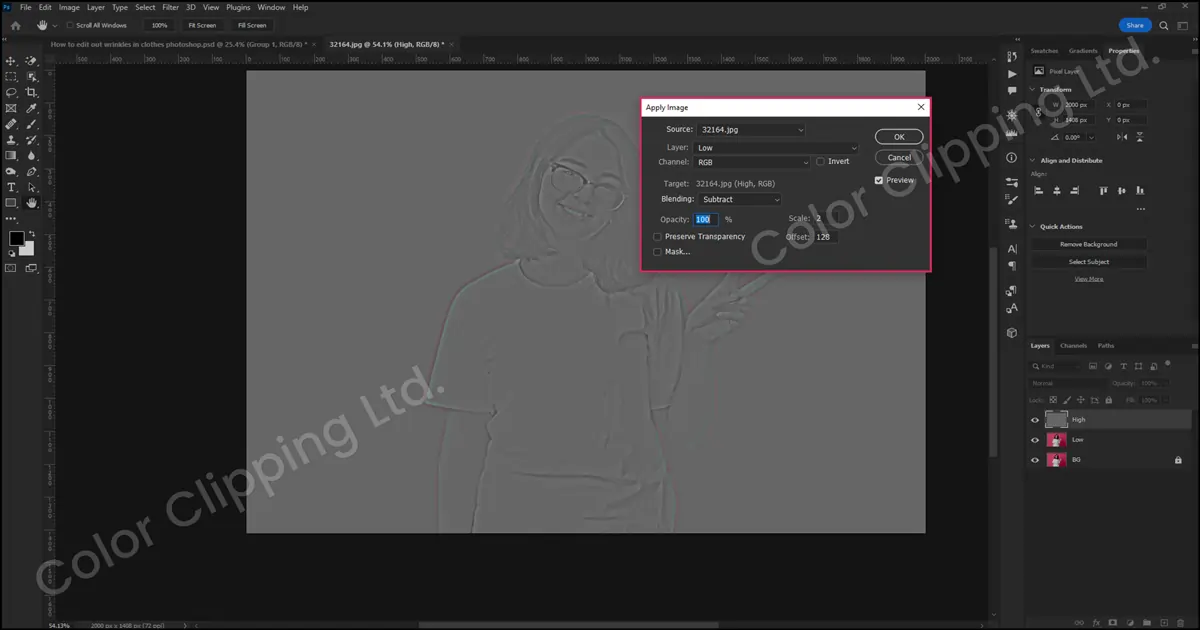Select the Pen tool

[x=31, y=171]
